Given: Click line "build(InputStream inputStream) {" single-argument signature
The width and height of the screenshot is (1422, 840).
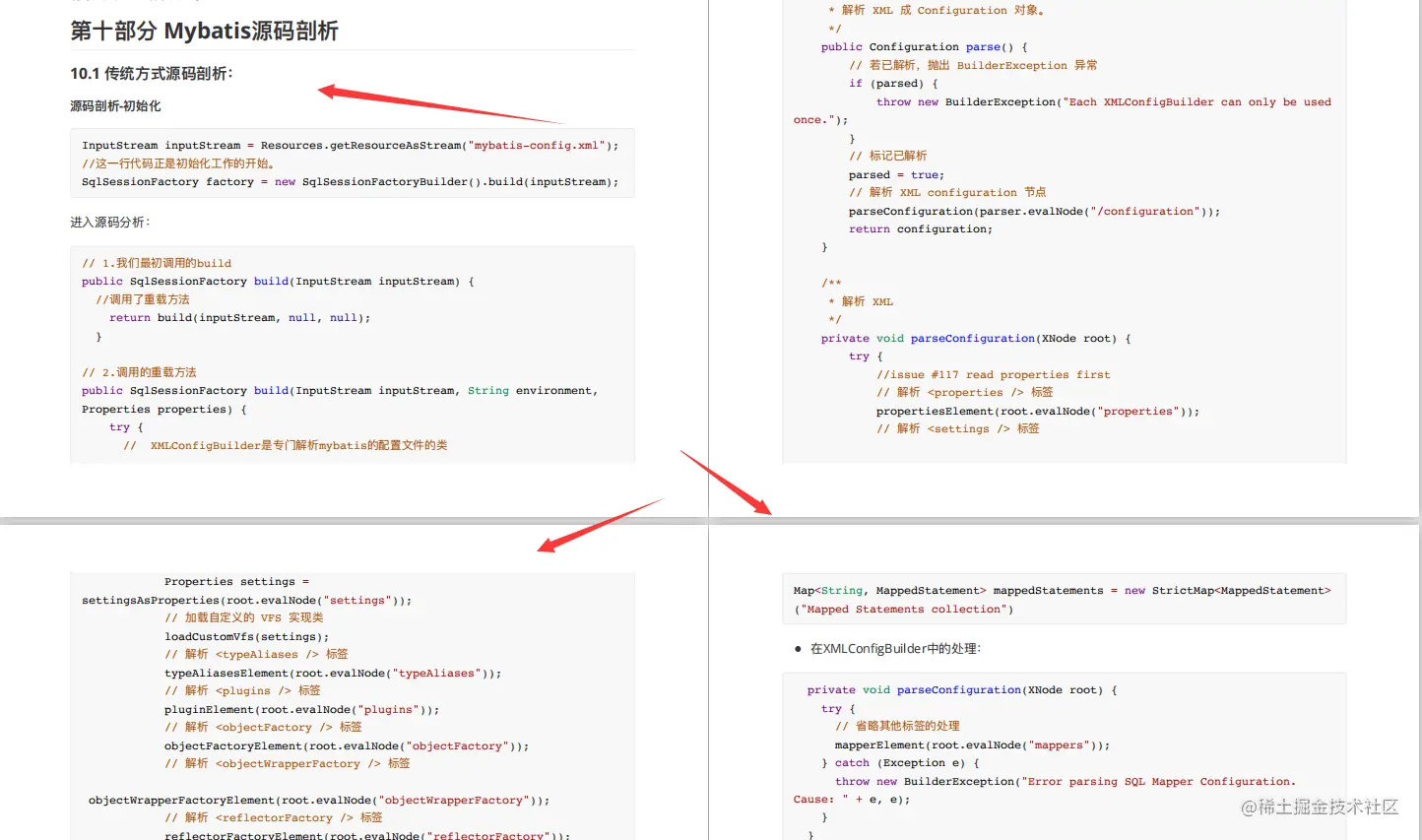Looking at the screenshot, I should 278,282.
